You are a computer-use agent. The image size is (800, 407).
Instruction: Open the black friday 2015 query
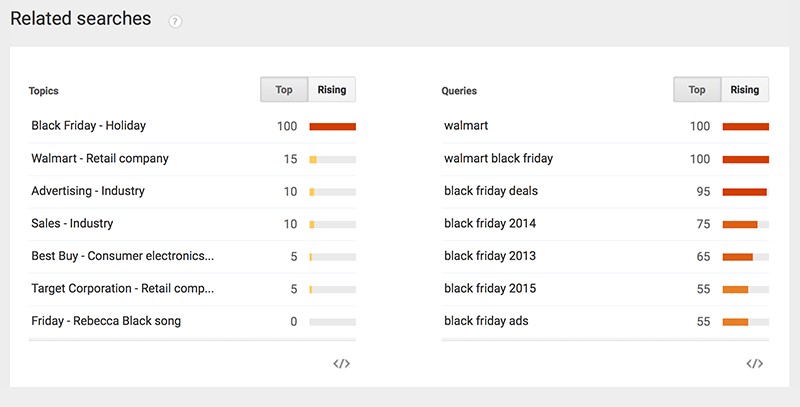[490, 289]
